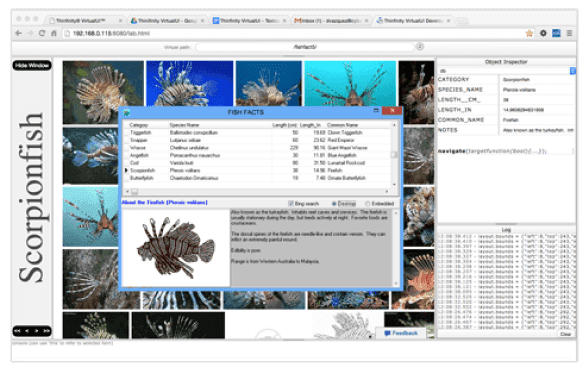Close the Inbox browser tab
The image size is (587, 376).
click(366, 21)
